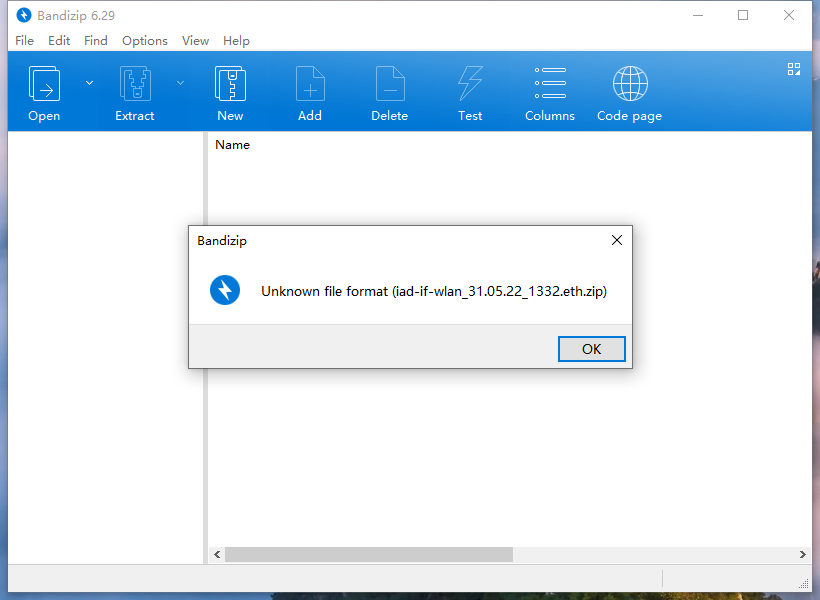Click the scrollbar right arrow
Screen dimensions: 820x600
coord(803,554)
